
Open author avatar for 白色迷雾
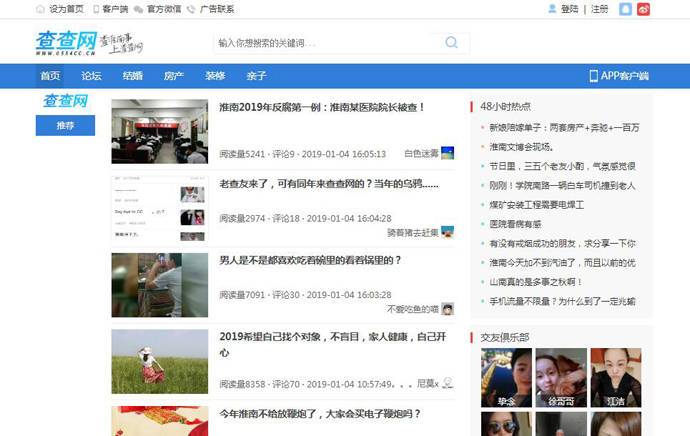click(x=447, y=153)
